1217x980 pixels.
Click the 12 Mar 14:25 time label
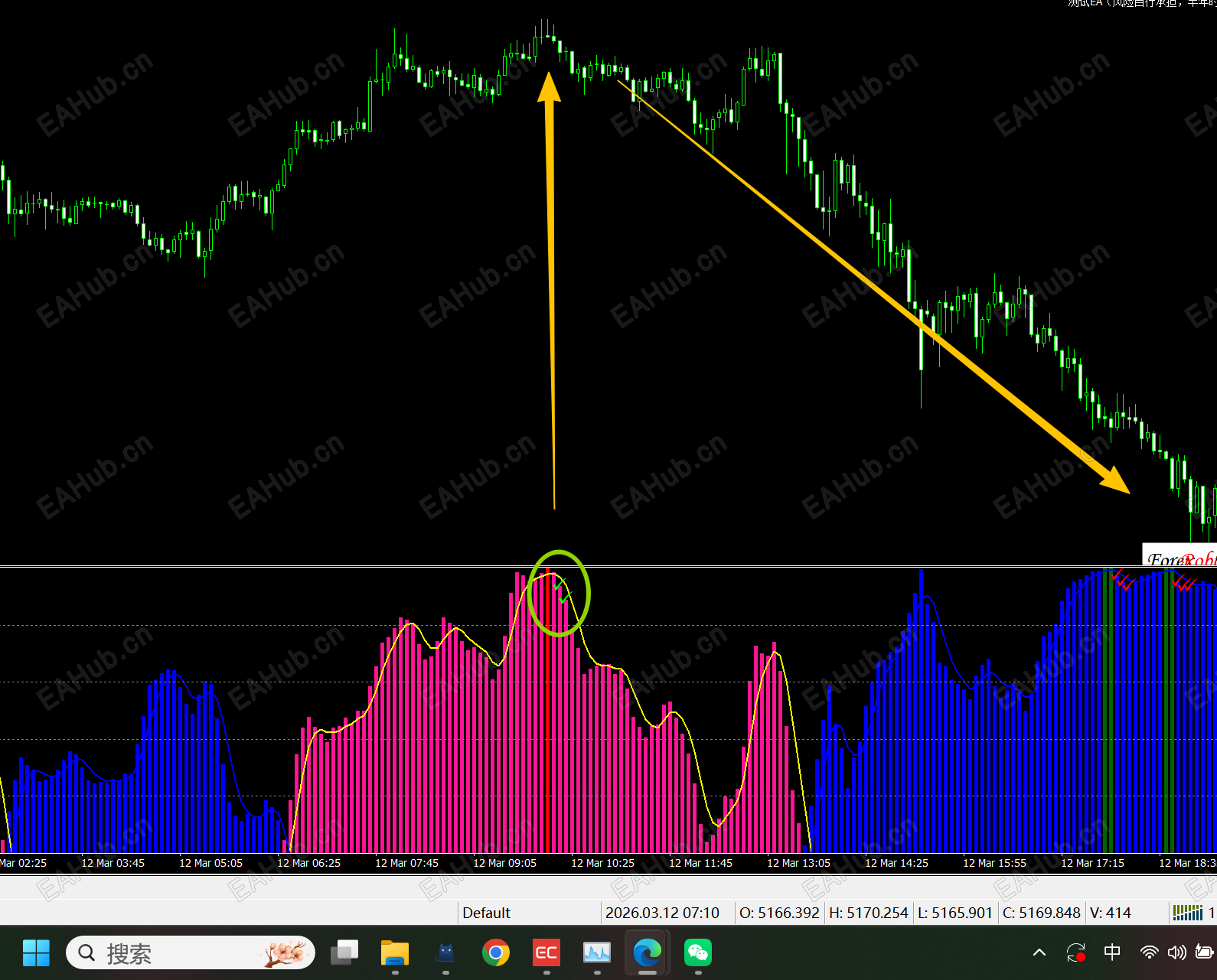pyautogui.click(x=896, y=863)
